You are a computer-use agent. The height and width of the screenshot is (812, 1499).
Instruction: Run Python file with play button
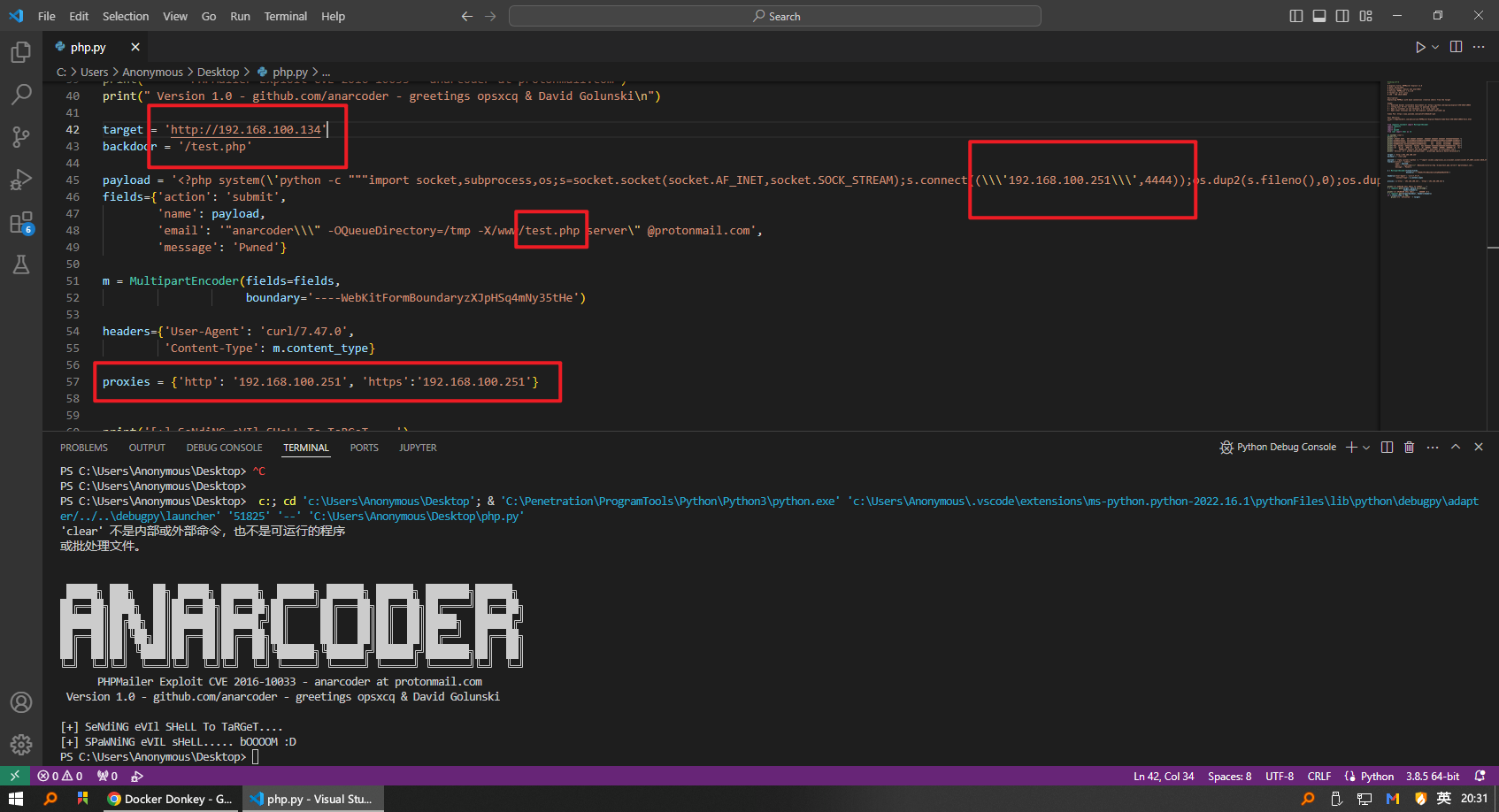point(1419,47)
